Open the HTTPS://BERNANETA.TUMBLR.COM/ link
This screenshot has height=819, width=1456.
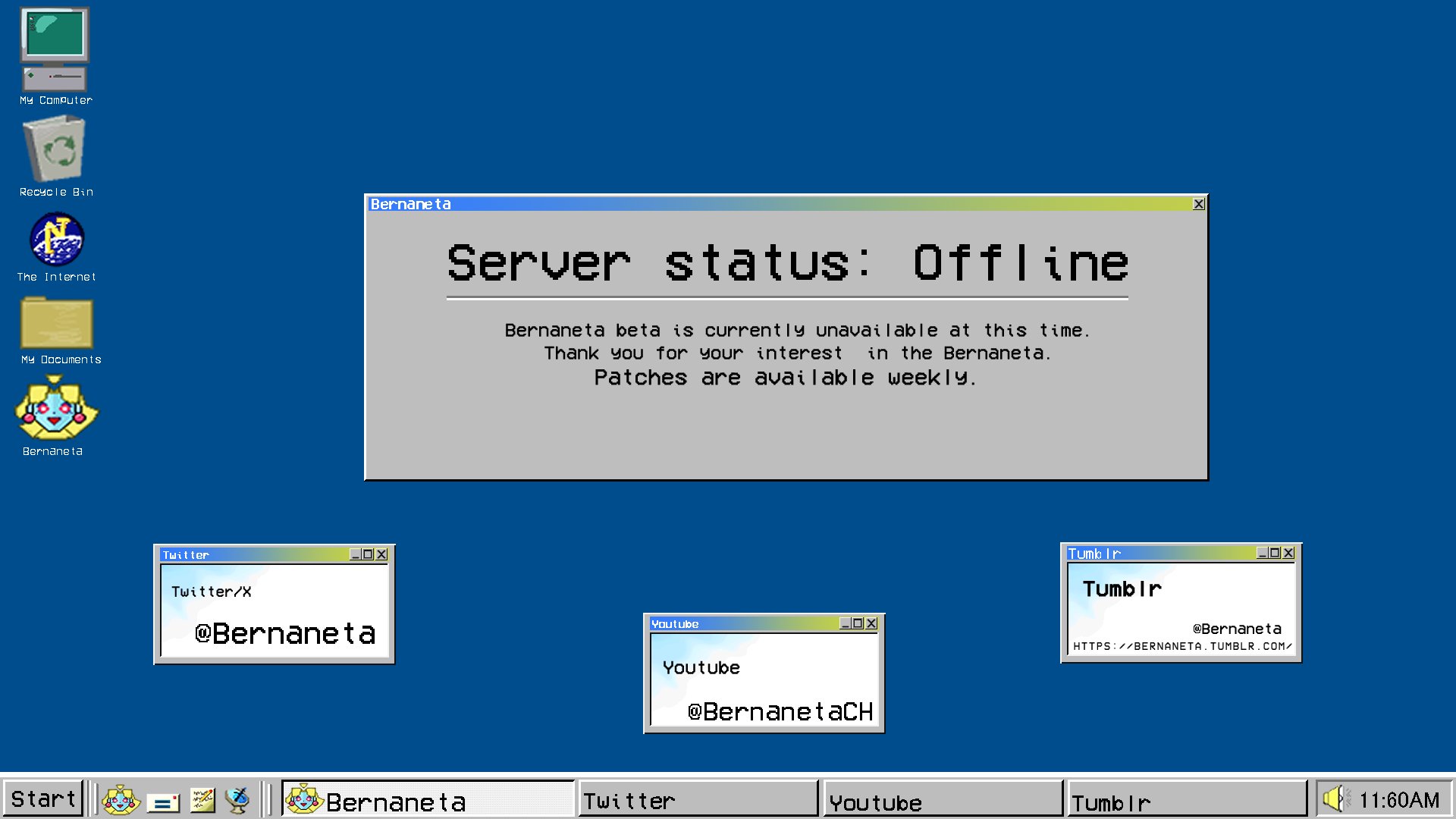[1182, 646]
